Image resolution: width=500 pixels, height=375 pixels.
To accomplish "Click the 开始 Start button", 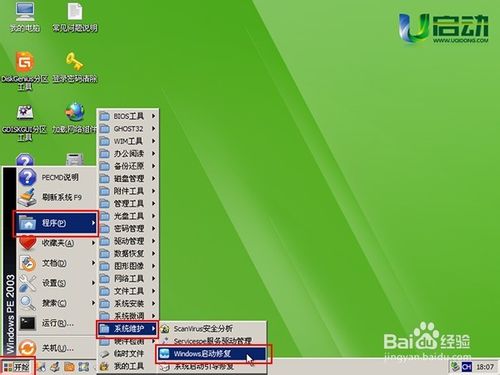I will pyautogui.click(x=17, y=367).
